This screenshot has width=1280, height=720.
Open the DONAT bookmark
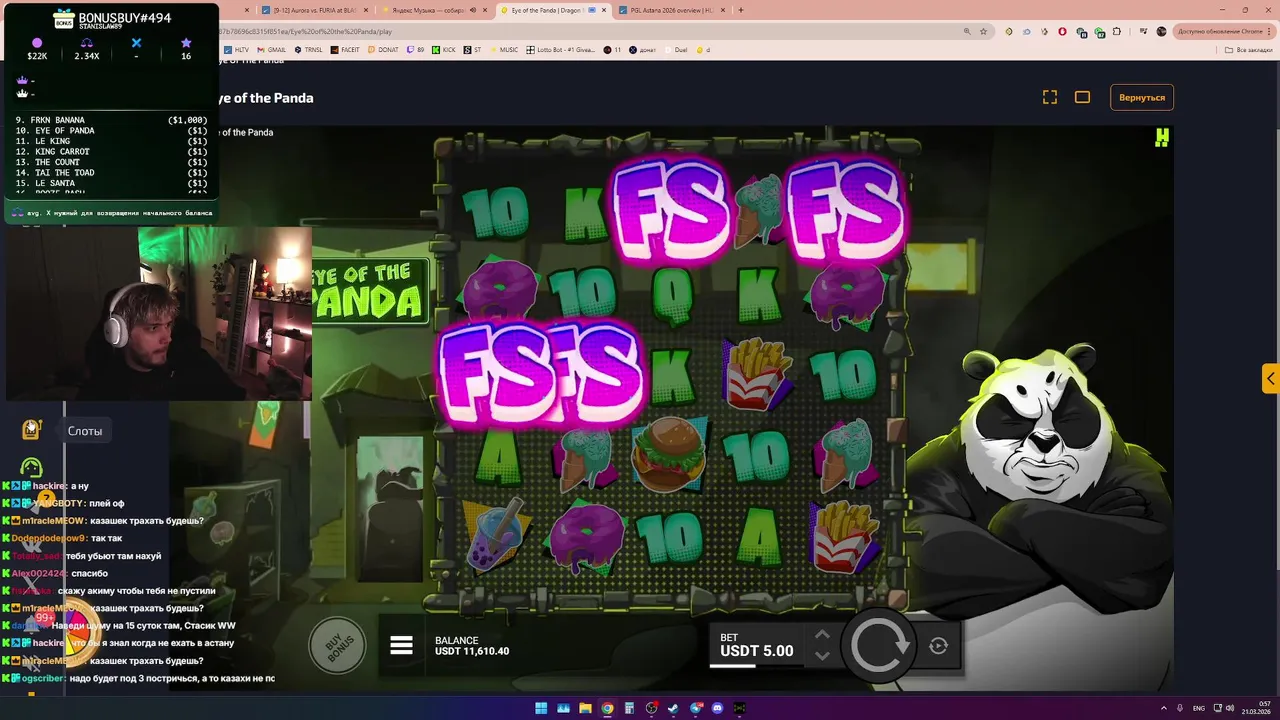point(383,49)
